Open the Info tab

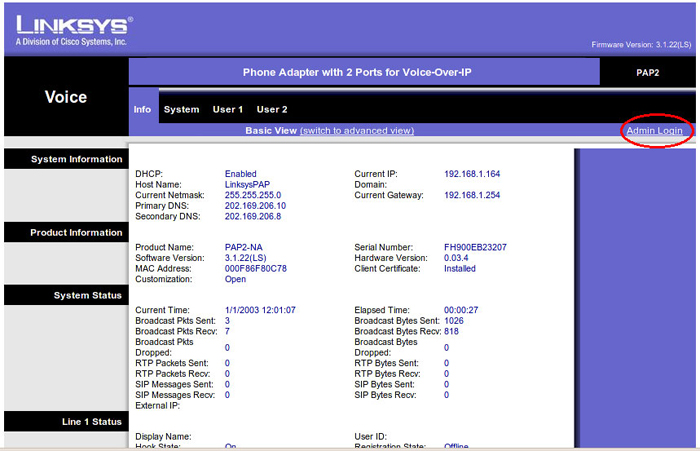(142, 109)
